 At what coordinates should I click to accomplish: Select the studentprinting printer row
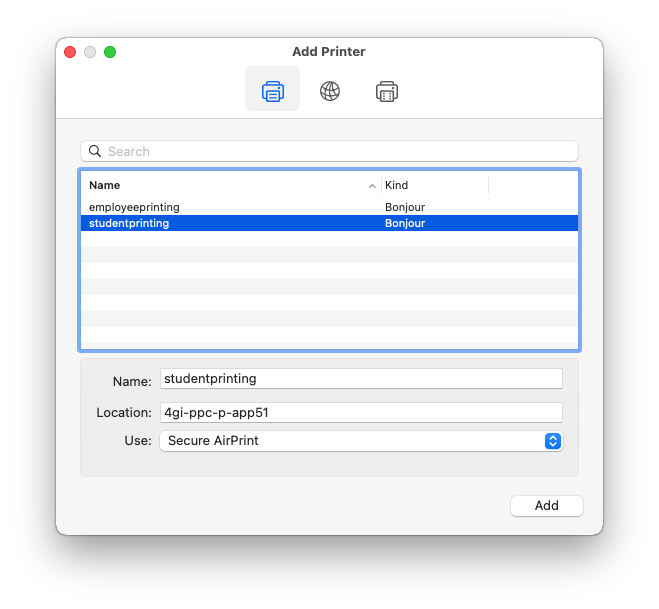click(329, 223)
